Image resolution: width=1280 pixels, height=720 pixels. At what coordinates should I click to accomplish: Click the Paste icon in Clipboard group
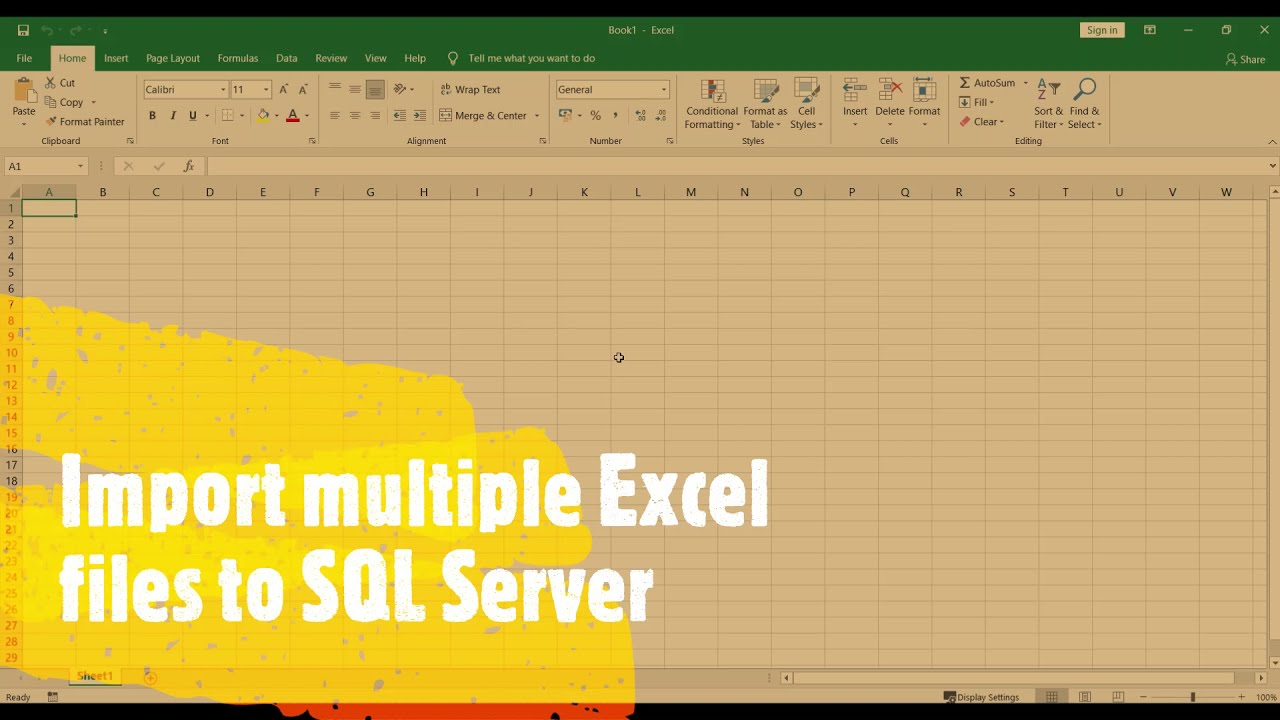click(24, 91)
